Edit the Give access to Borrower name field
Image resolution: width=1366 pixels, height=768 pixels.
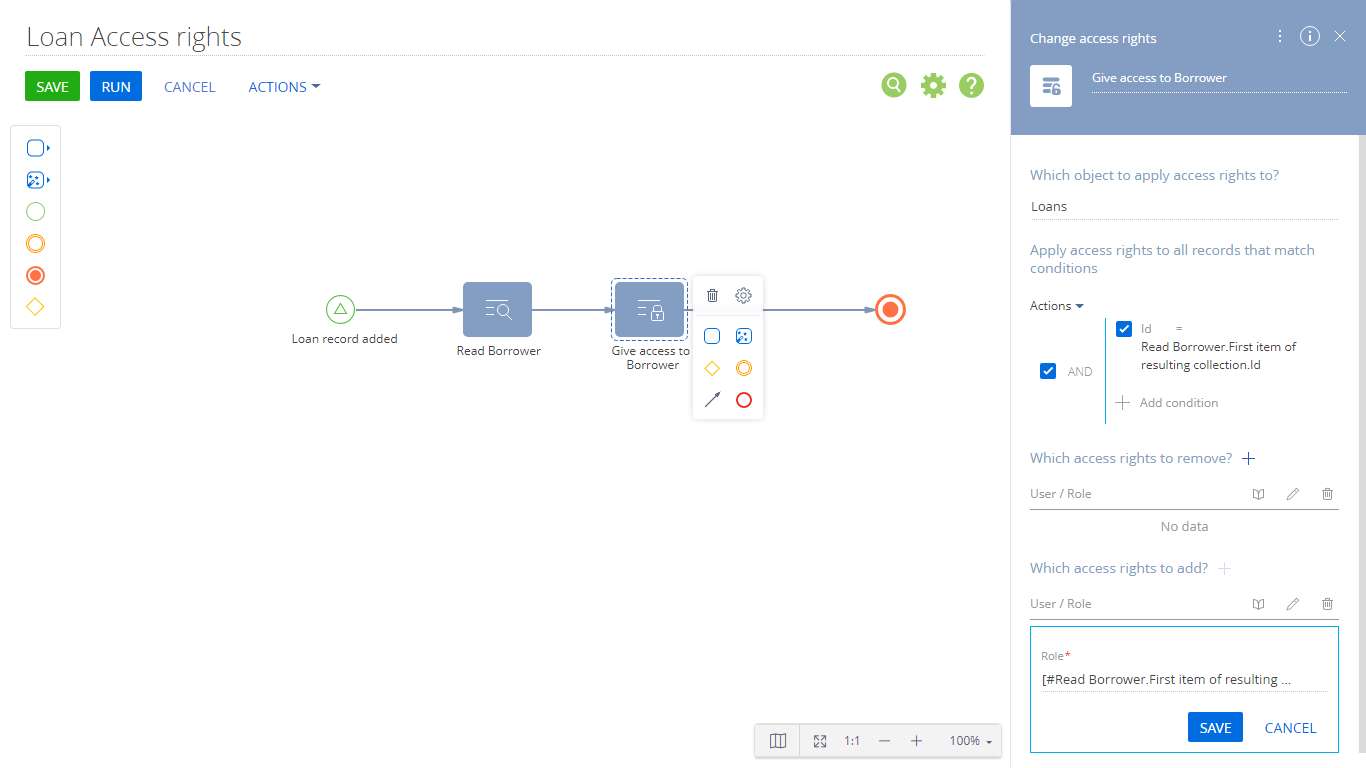click(x=1219, y=78)
